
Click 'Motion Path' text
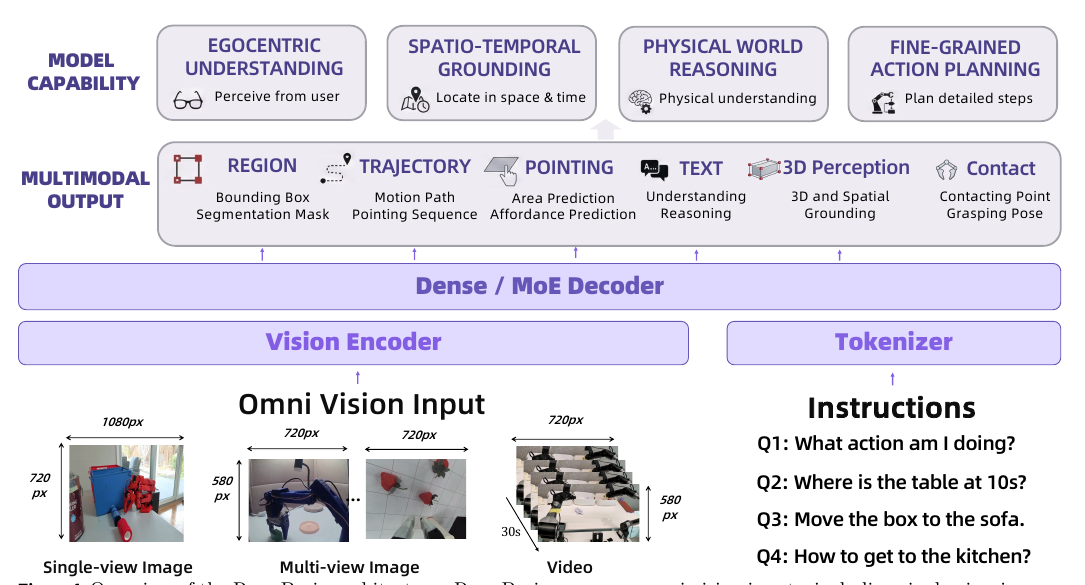pyautogui.click(x=414, y=197)
